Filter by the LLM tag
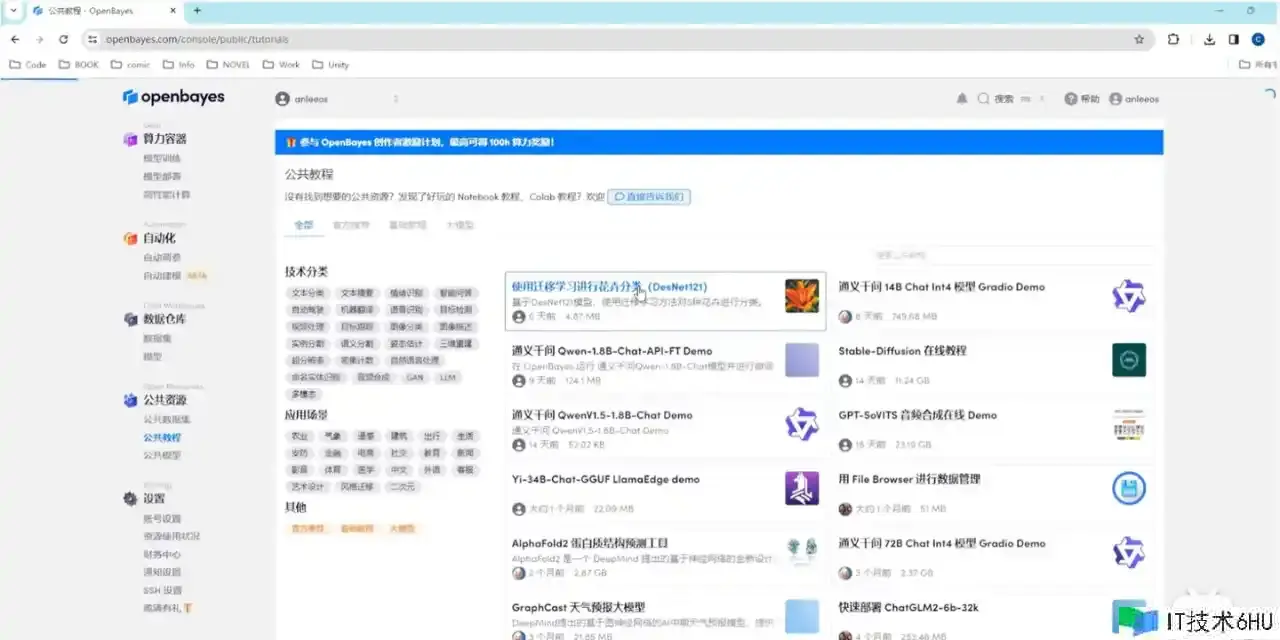 coord(447,378)
